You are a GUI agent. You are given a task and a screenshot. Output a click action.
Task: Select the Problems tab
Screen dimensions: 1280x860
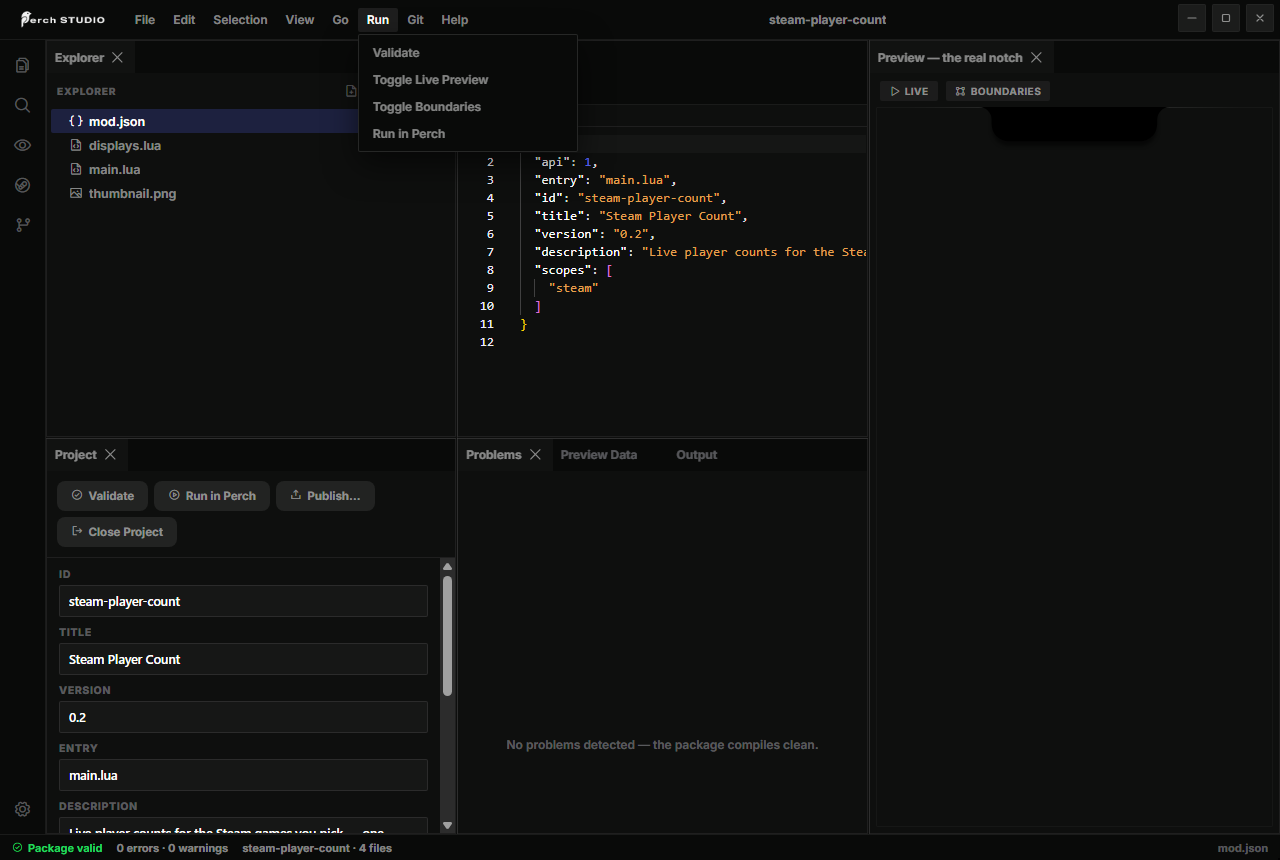pos(494,455)
